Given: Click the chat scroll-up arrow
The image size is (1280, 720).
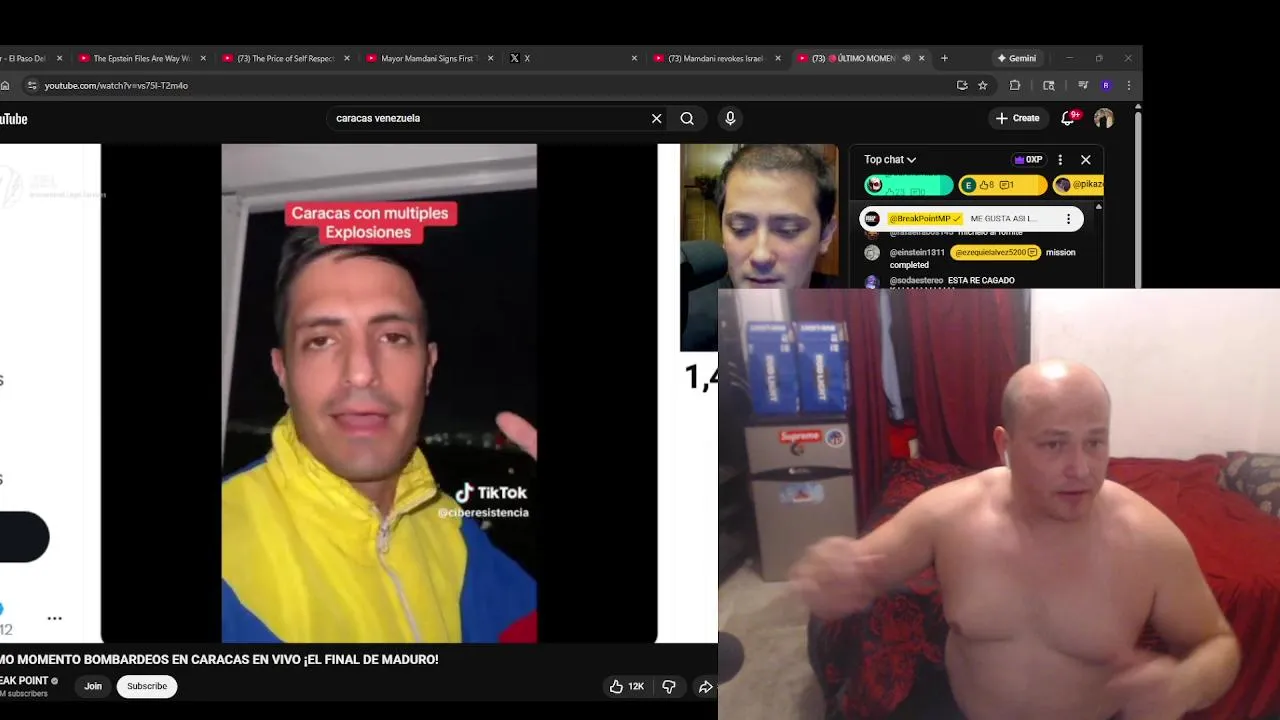Looking at the screenshot, I should tap(1098, 207).
